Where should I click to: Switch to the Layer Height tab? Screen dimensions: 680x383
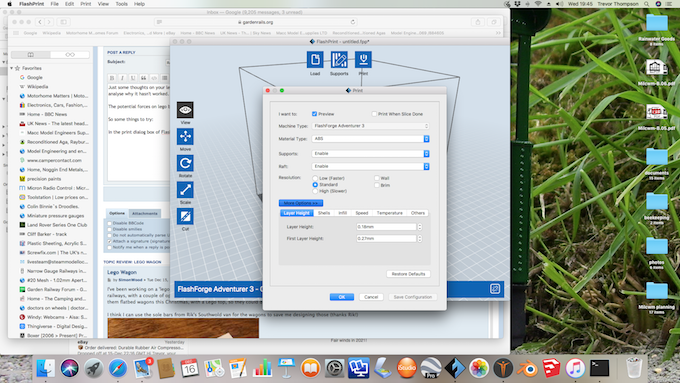297,213
